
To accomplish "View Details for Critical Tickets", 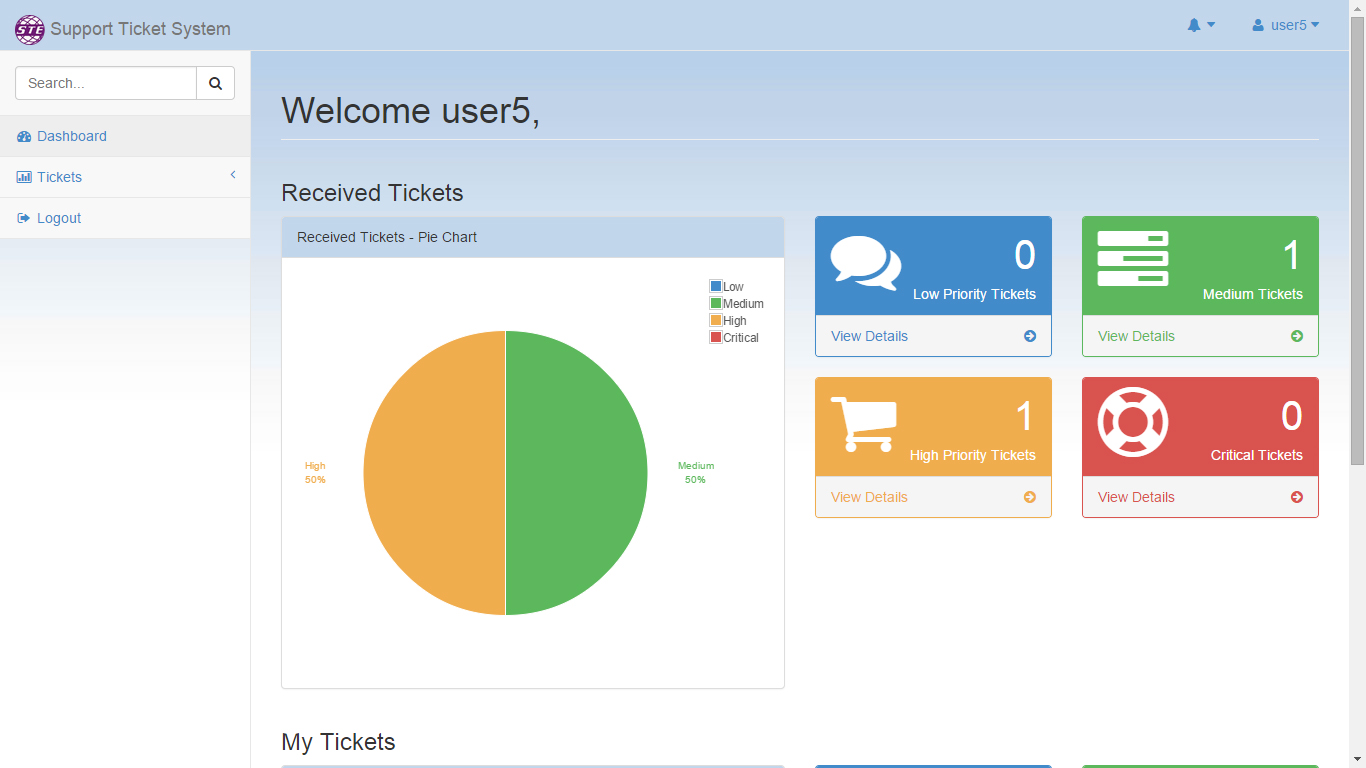I will pyautogui.click(x=1136, y=497).
